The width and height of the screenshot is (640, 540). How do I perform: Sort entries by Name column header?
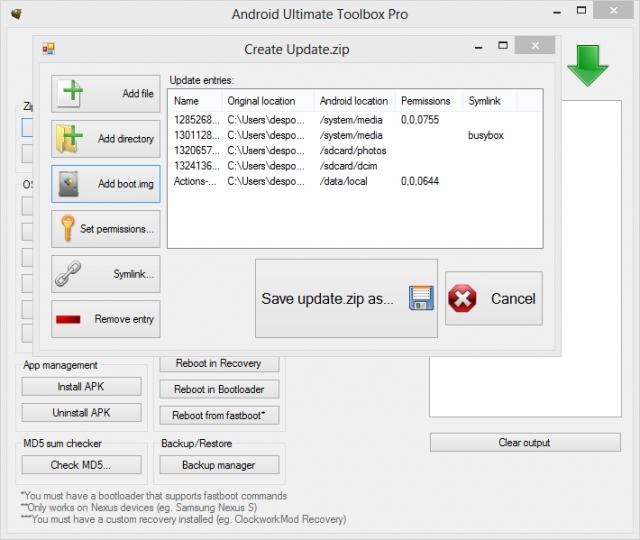click(195, 101)
